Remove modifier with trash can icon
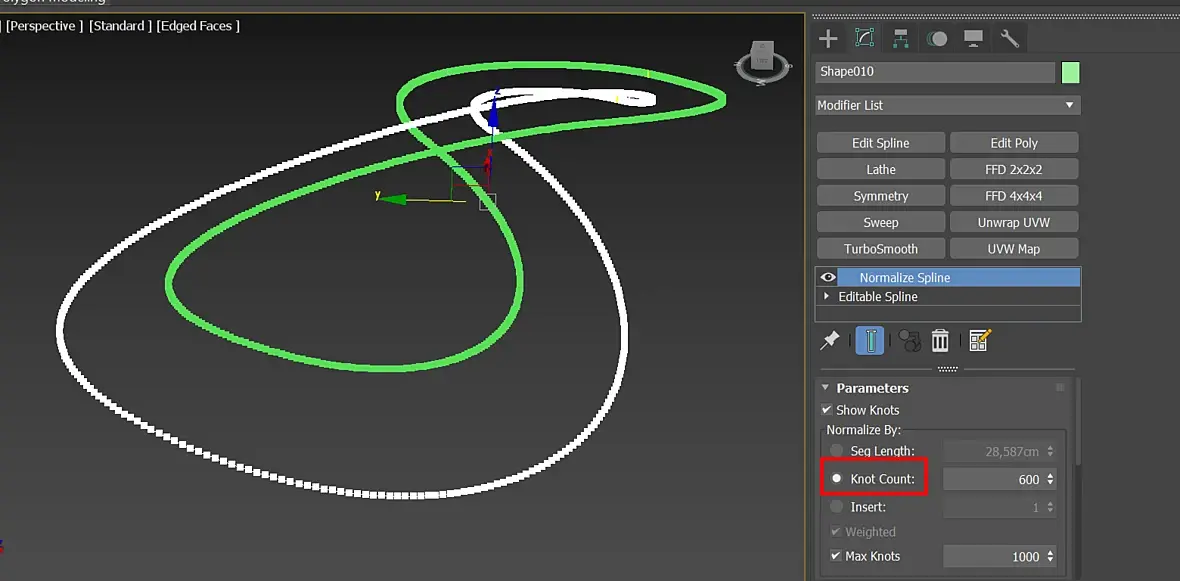1180x581 pixels. 940,341
